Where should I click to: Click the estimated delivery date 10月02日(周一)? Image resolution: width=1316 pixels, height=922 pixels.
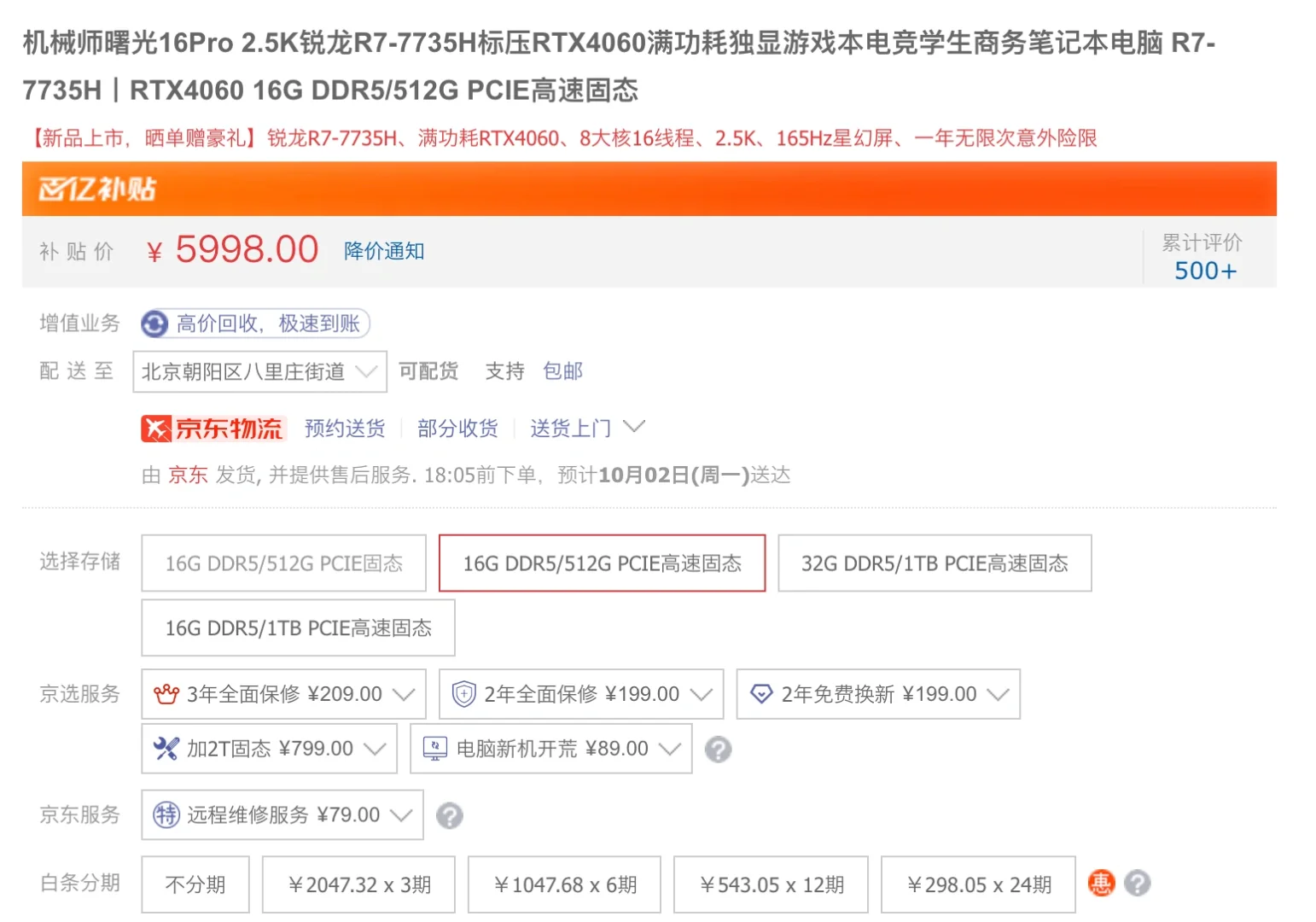point(674,476)
